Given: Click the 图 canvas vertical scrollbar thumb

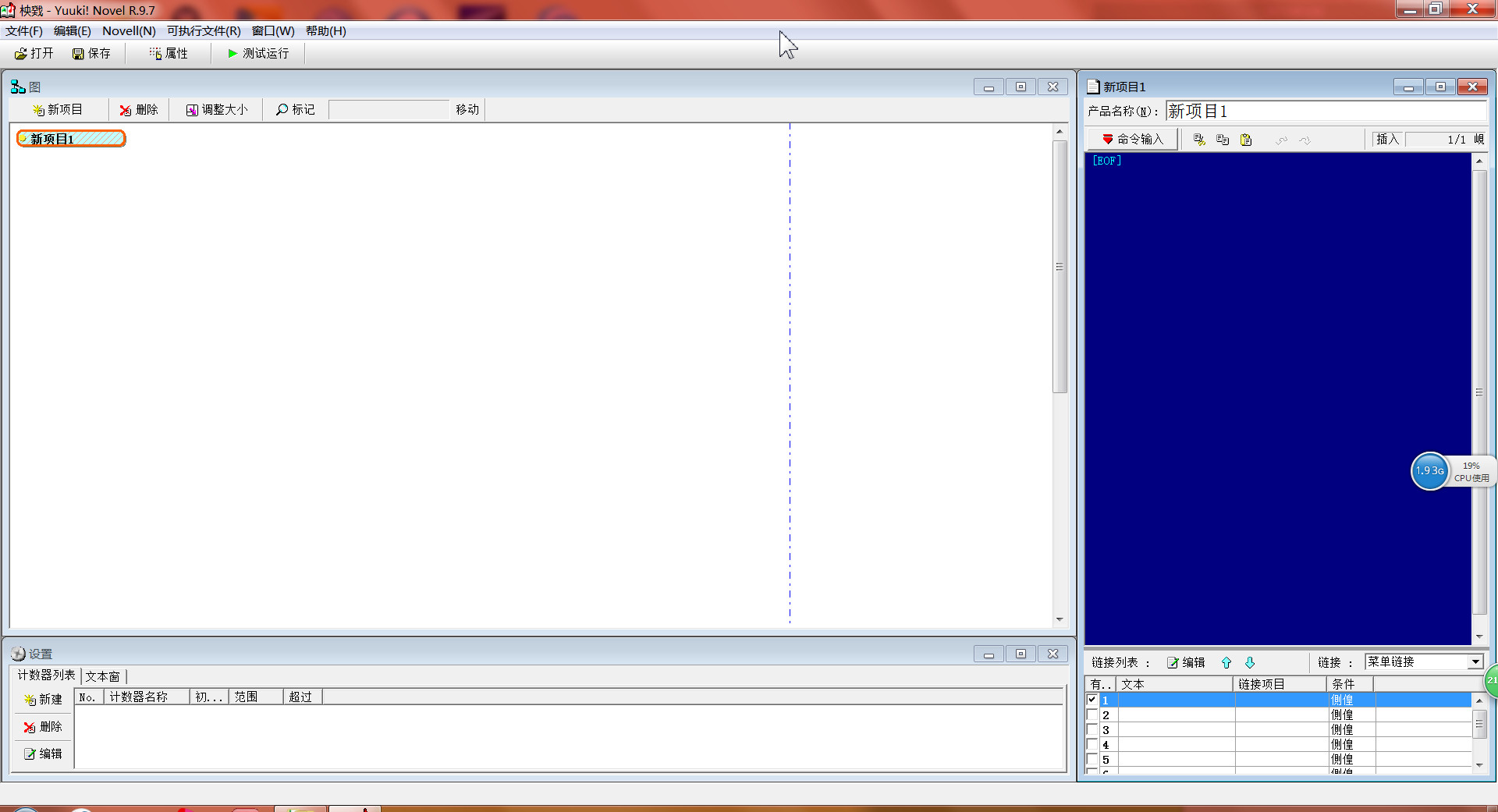Looking at the screenshot, I should (x=1060, y=267).
